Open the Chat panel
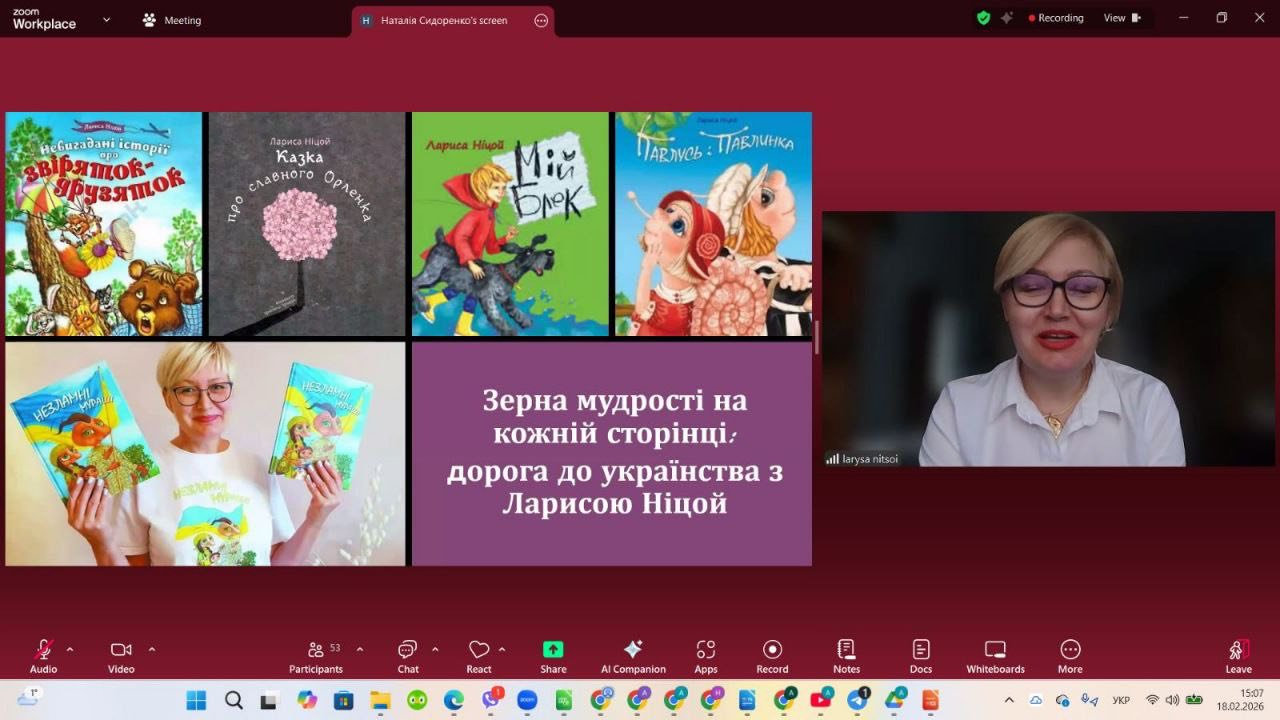Screen dimensions: 1280x720 tap(408, 656)
